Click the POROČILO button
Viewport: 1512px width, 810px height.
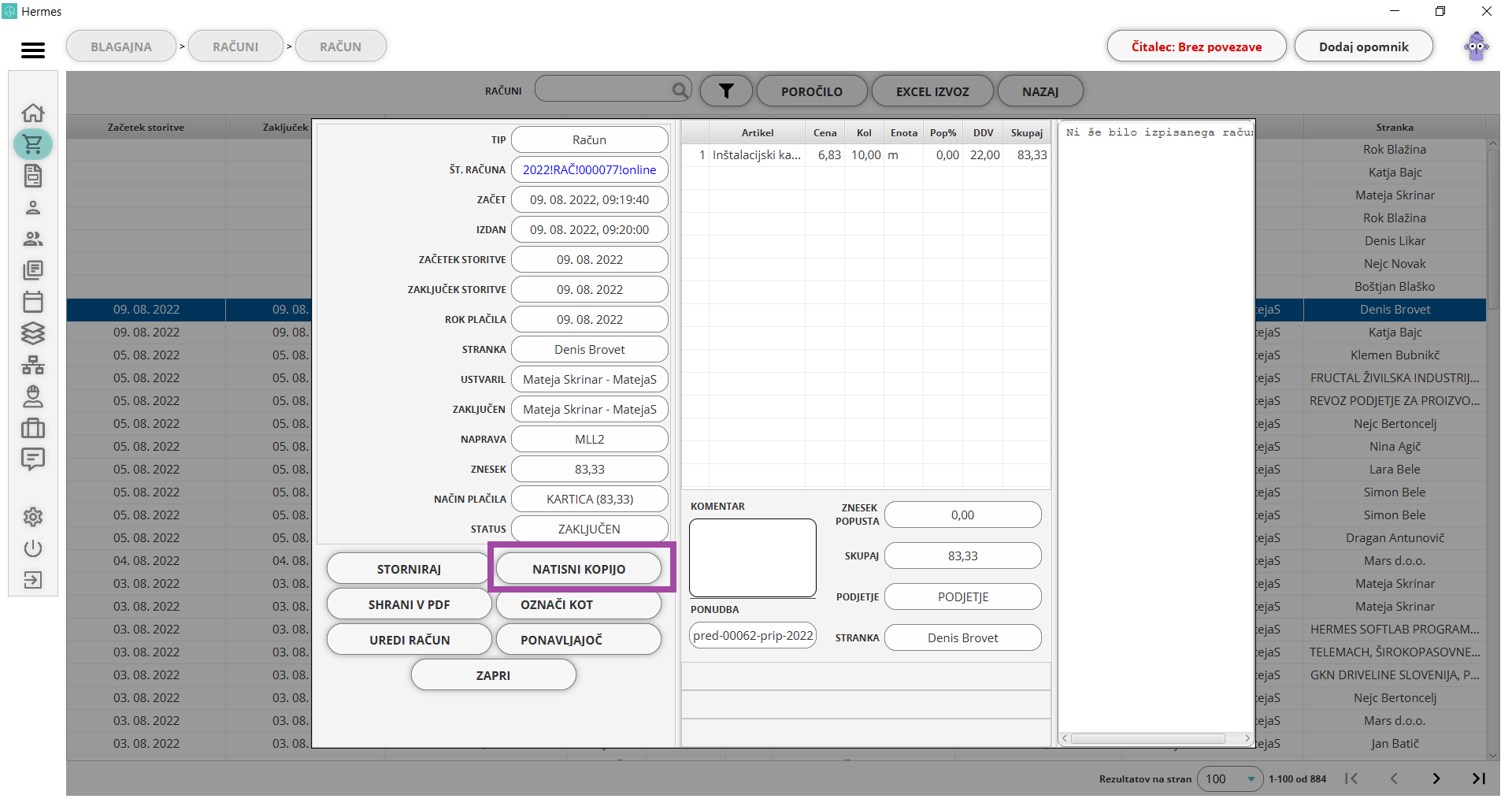pyautogui.click(x=812, y=91)
